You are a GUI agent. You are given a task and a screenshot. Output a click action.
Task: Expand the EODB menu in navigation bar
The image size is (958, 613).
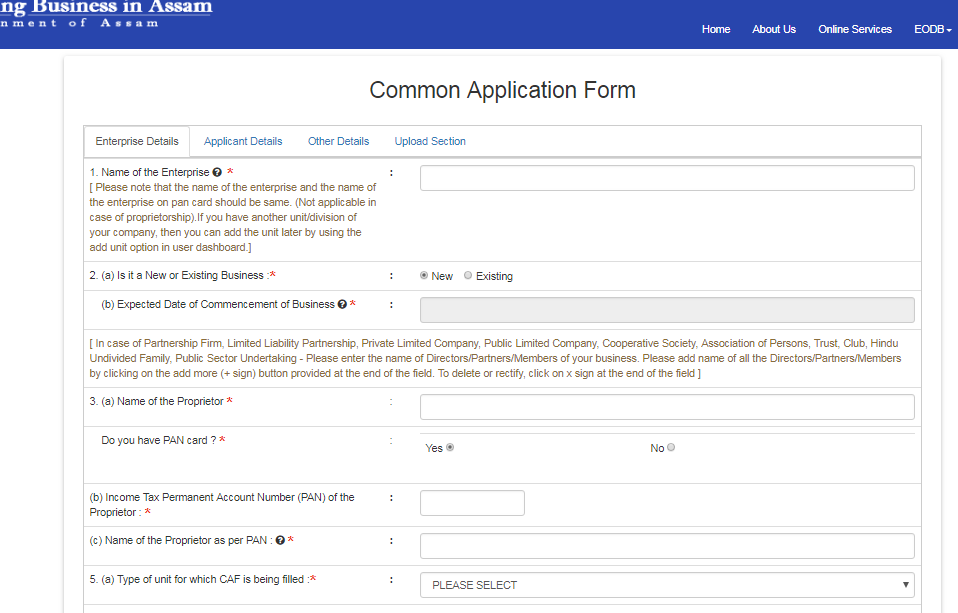pos(932,30)
